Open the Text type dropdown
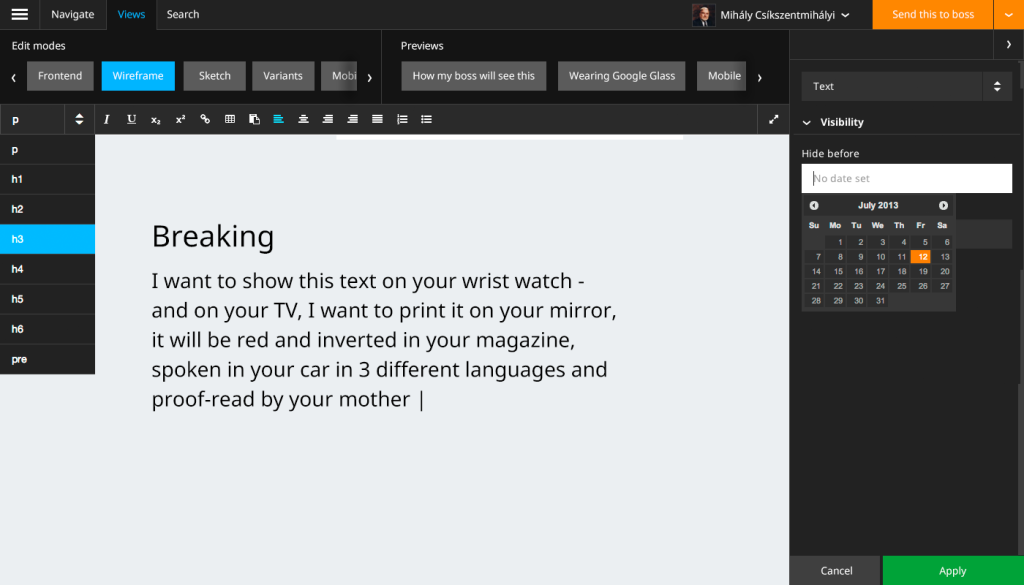1024x585 pixels. pos(906,86)
